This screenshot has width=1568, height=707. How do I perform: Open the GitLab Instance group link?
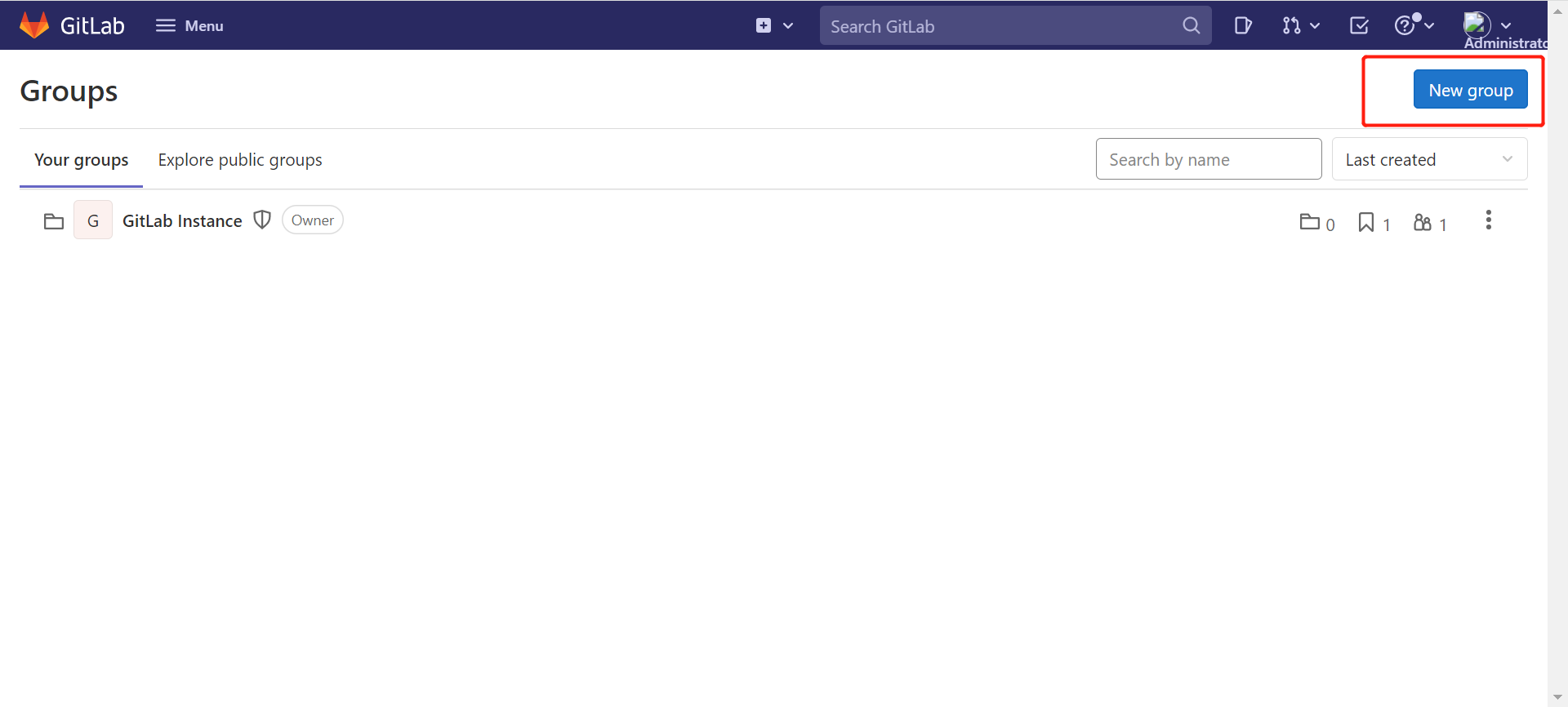coord(182,220)
